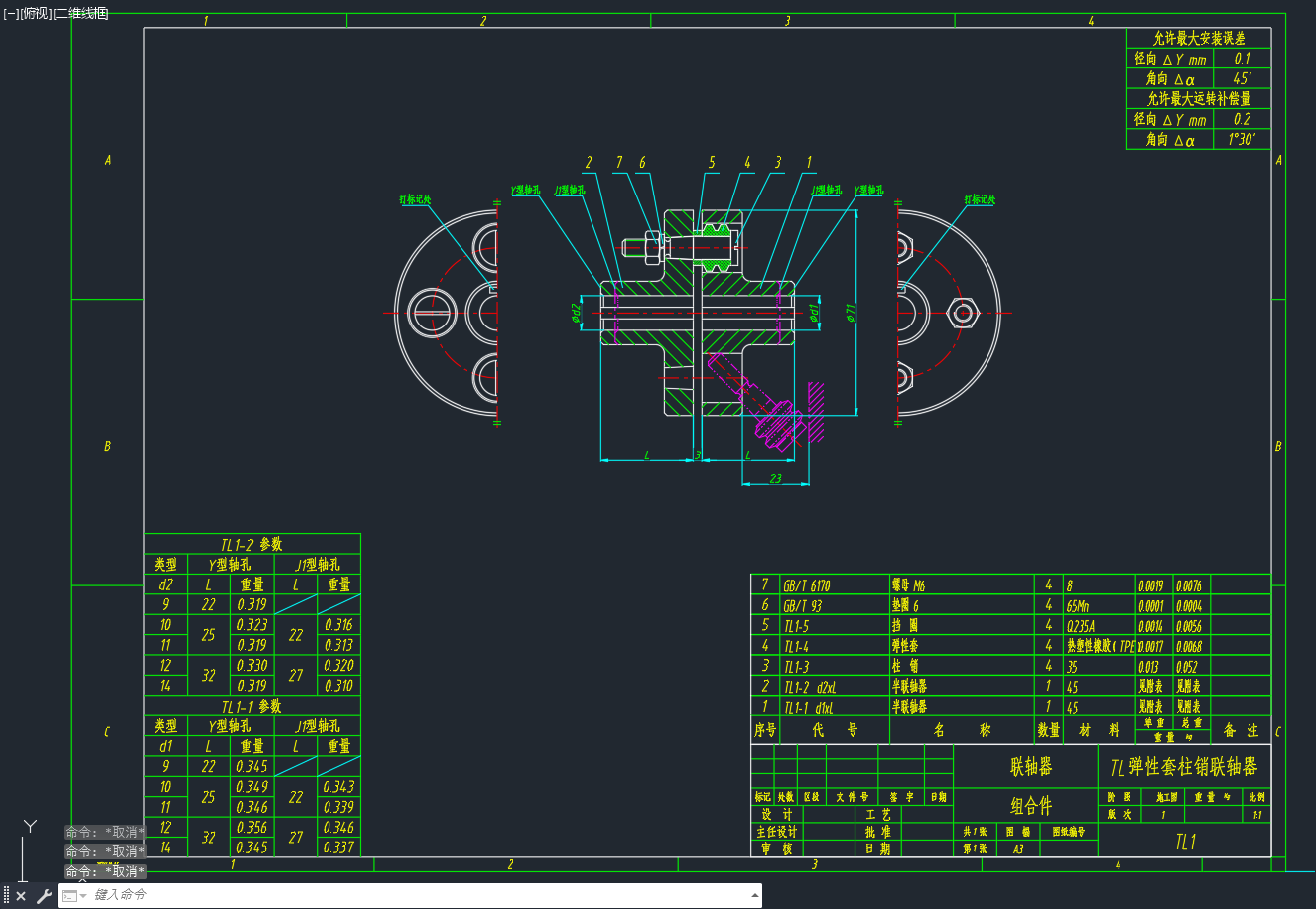The image size is (1316, 909).
Task: Click value 0.323 in TL1-2 table
Action: pyautogui.click(x=252, y=625)
